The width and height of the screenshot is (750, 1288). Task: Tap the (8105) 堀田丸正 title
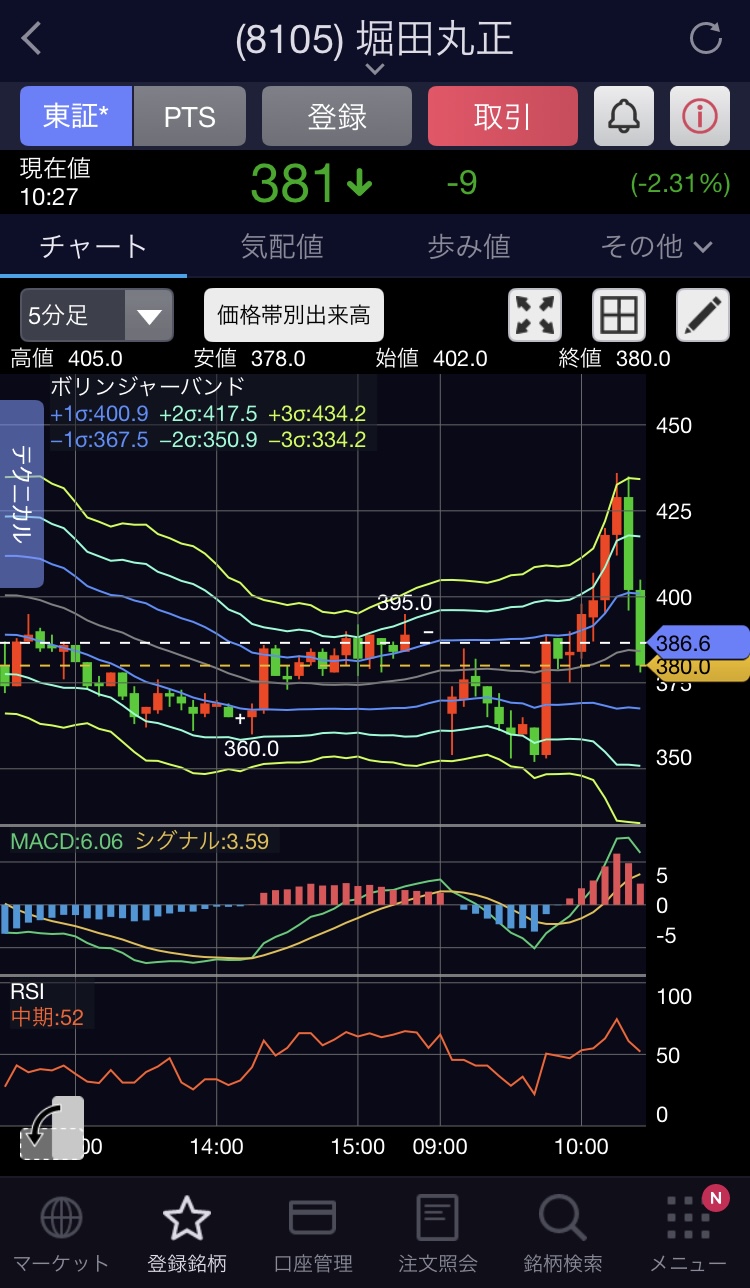tap(375, 39)
